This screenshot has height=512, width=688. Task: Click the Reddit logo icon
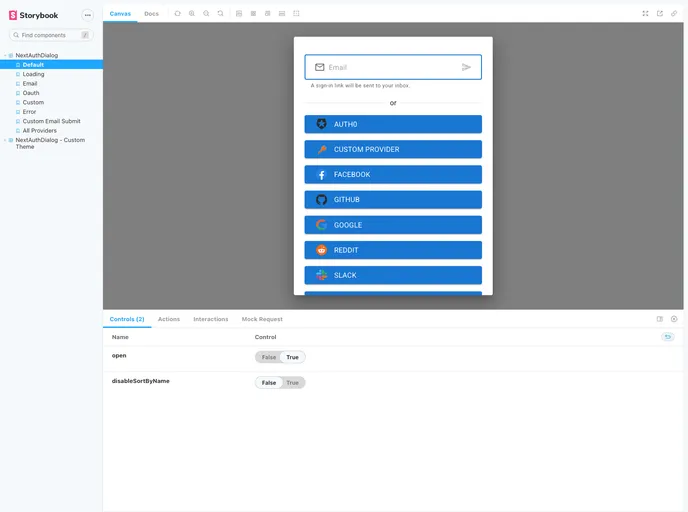(322, 250)
